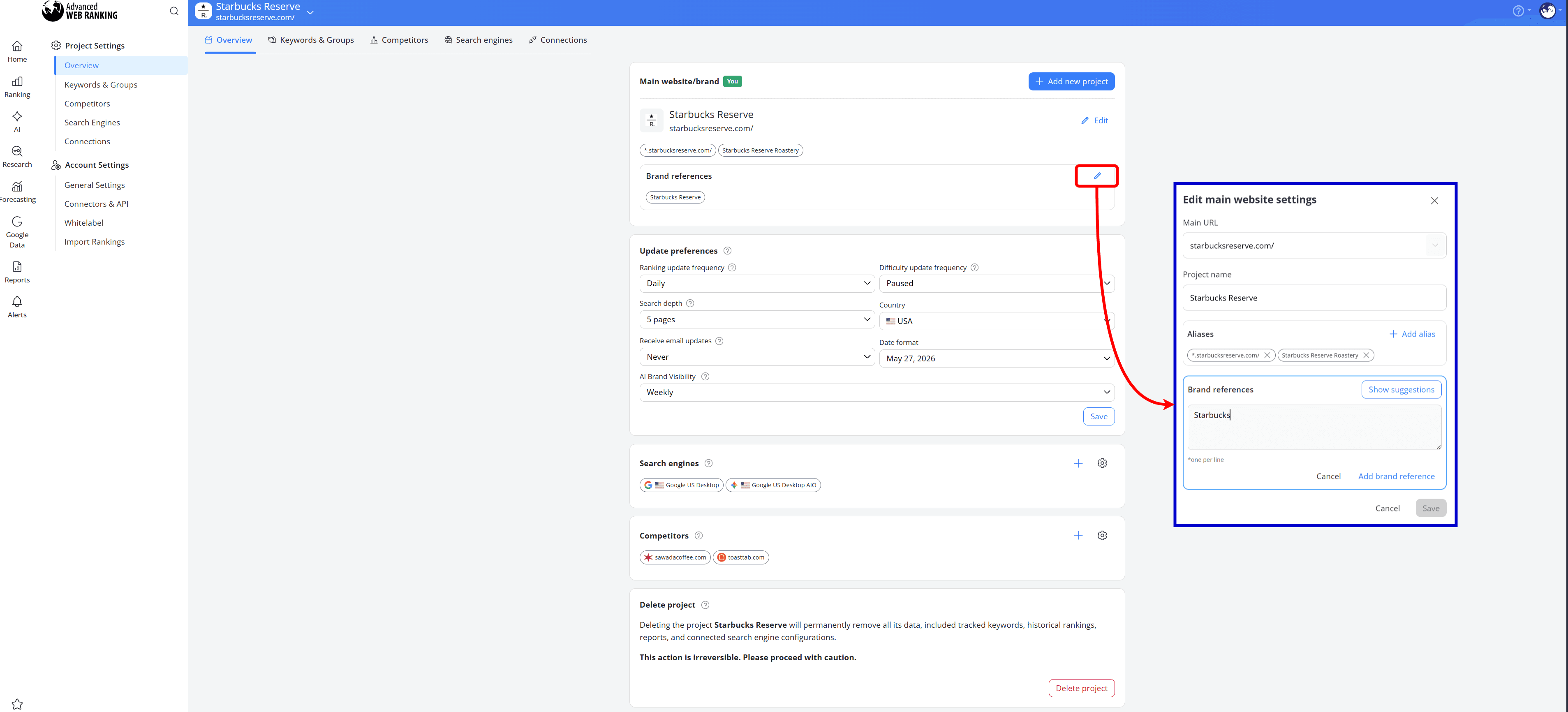Open the AI Brand Visibility Weekly dropdown
Viewport: 1568px width, 712px height.
(877, 393)
